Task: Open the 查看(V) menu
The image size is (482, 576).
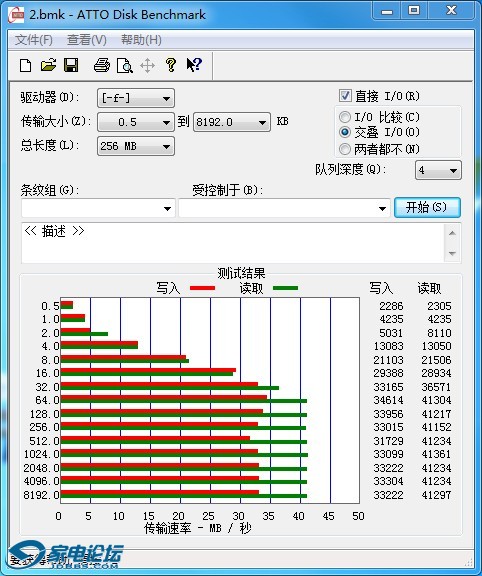Action: 87,40
